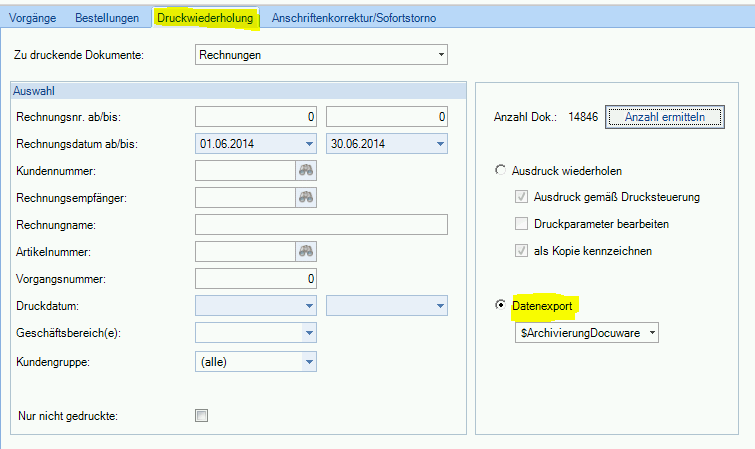Switch to the Vorgänge tab

(x=36, y=18)
